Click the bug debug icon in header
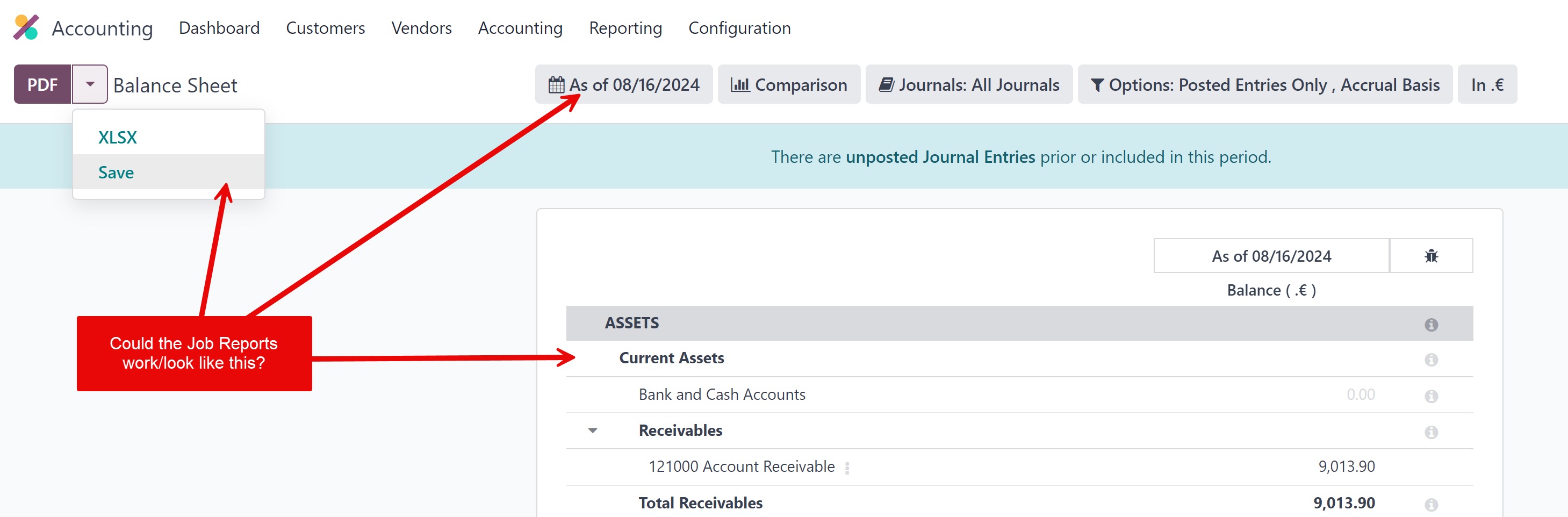 [1430, 256]
